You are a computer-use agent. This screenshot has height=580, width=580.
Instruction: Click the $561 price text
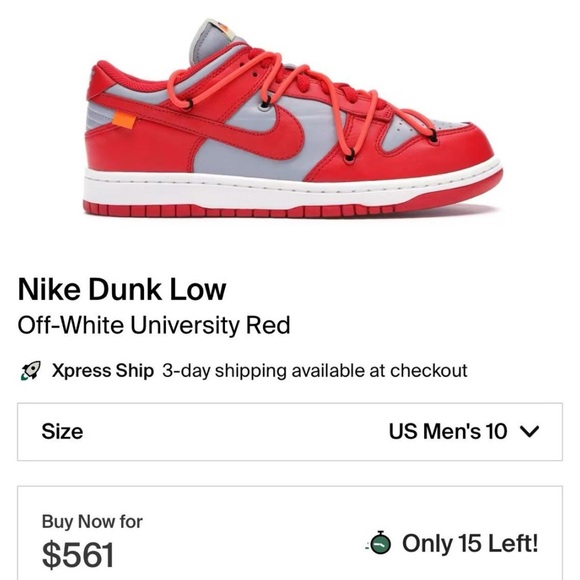click(x=78, y=555)
